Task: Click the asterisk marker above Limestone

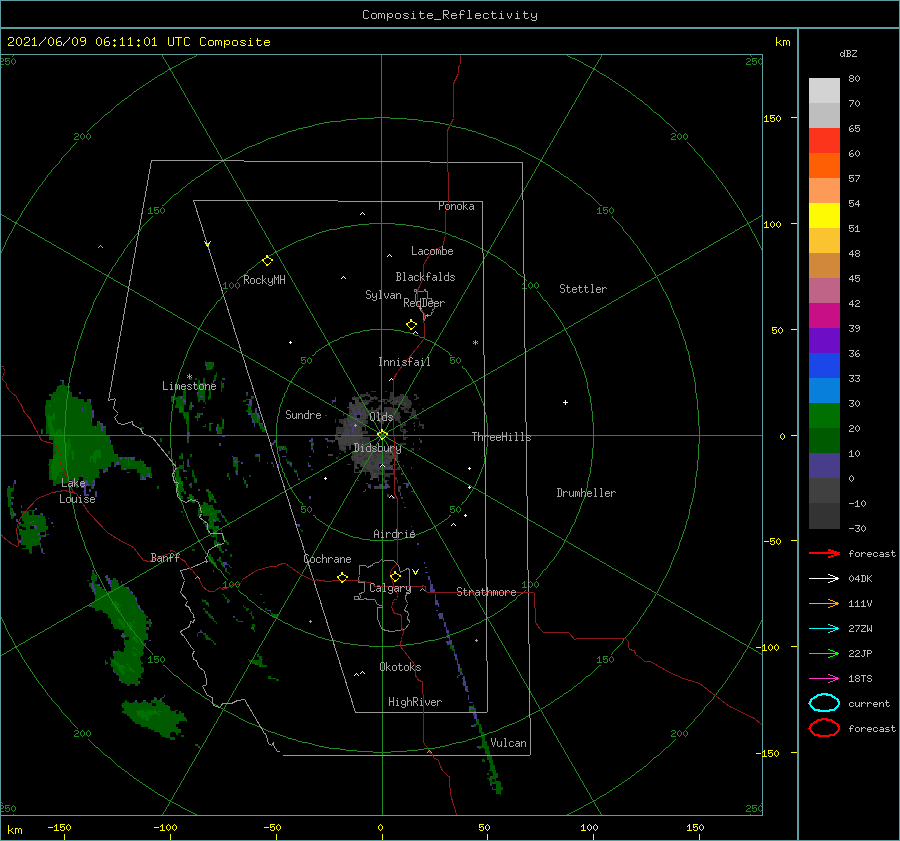Action: coord(189,377)
